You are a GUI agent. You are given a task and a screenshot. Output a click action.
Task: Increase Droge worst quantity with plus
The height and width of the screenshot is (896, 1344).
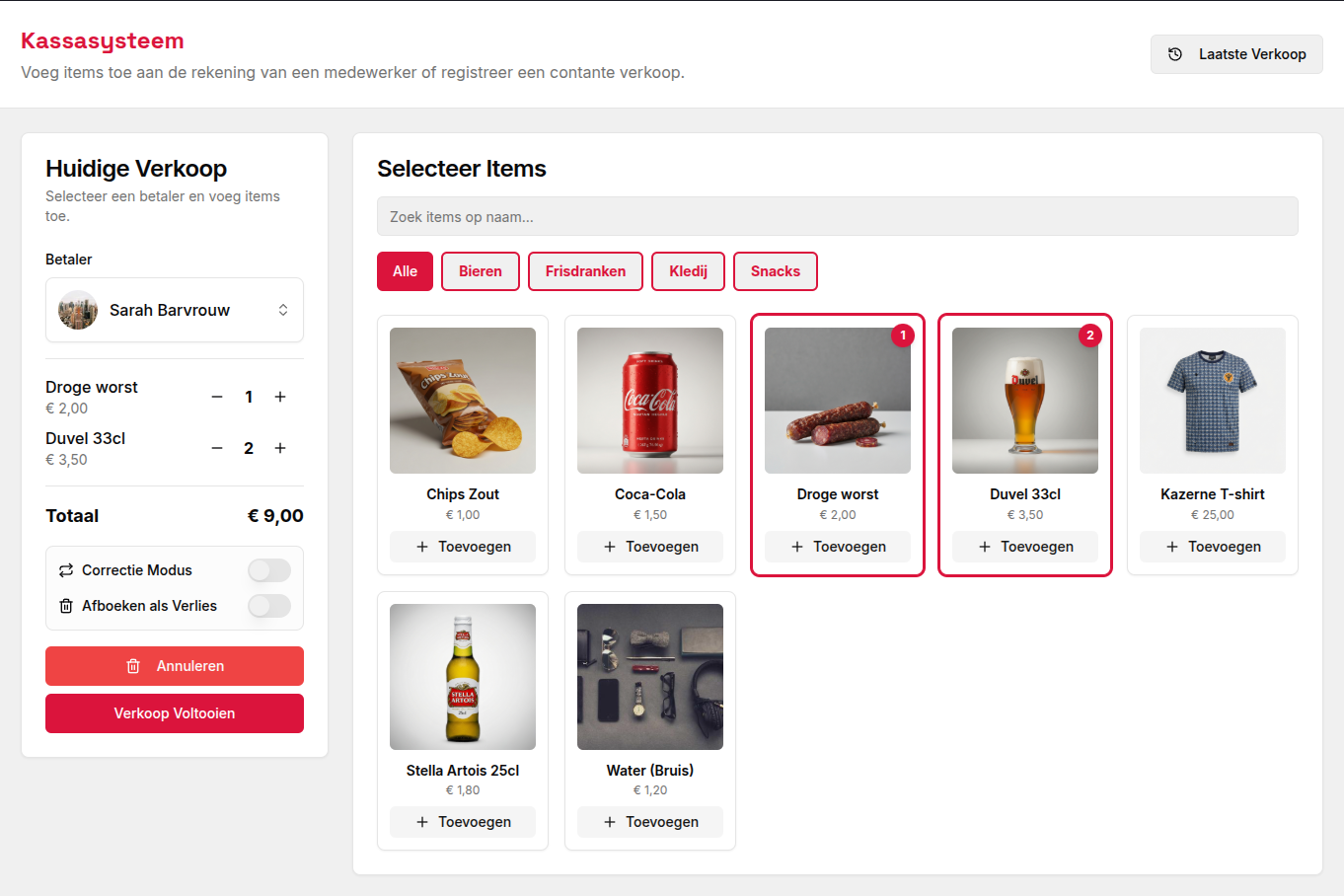[280, 397]
